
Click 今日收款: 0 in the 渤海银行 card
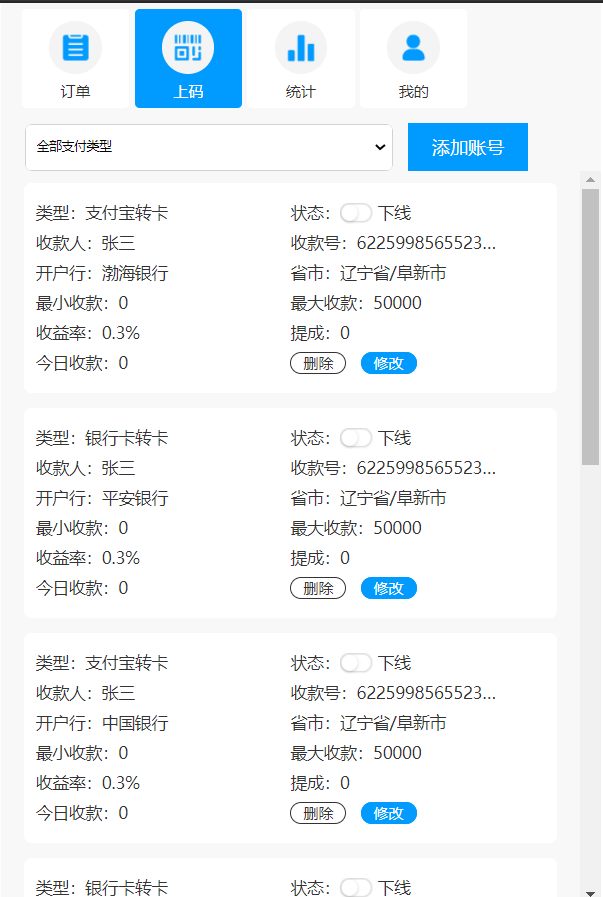82,363
